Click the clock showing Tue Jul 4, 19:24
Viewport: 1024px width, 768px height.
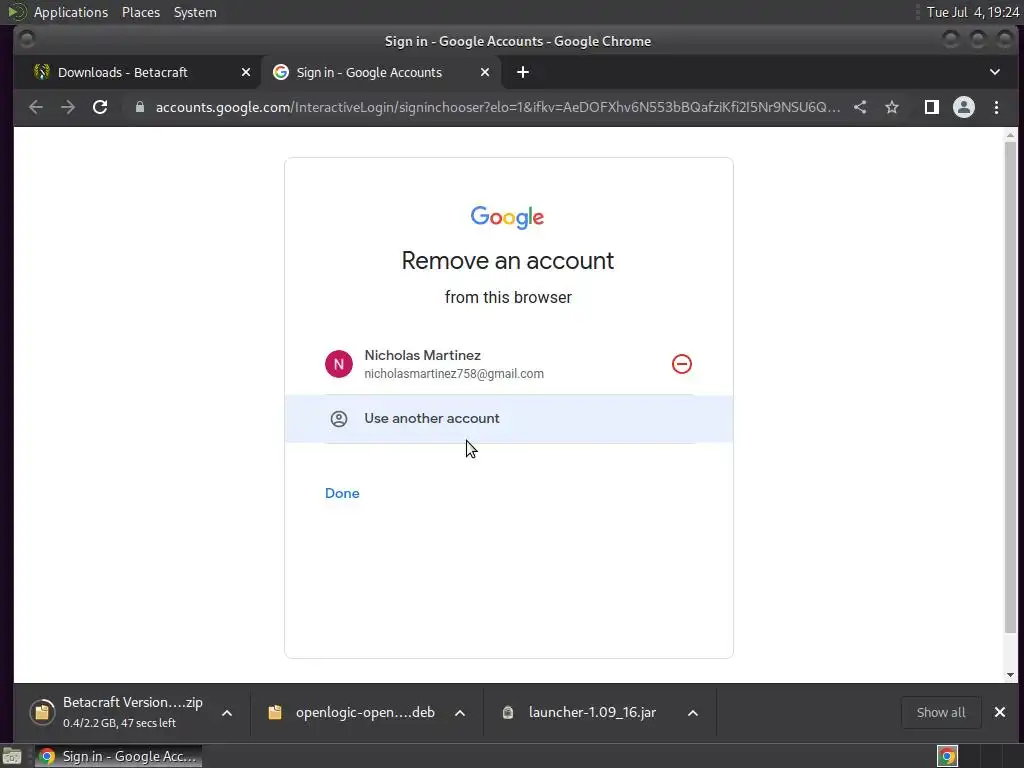pyautogui.click(x=973, y=12)
